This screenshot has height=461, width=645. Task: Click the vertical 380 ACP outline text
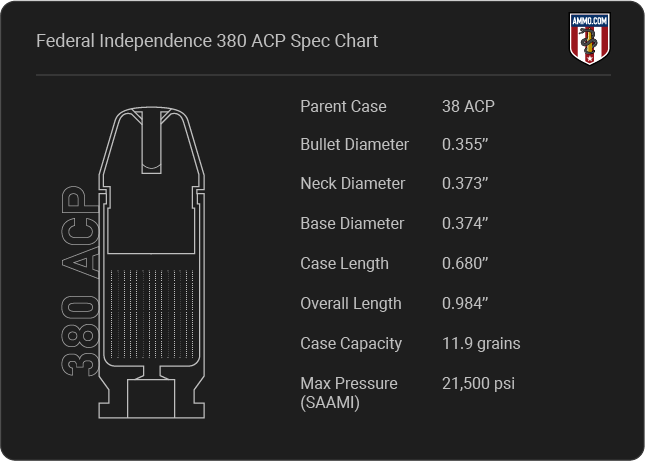coord(80,281)
